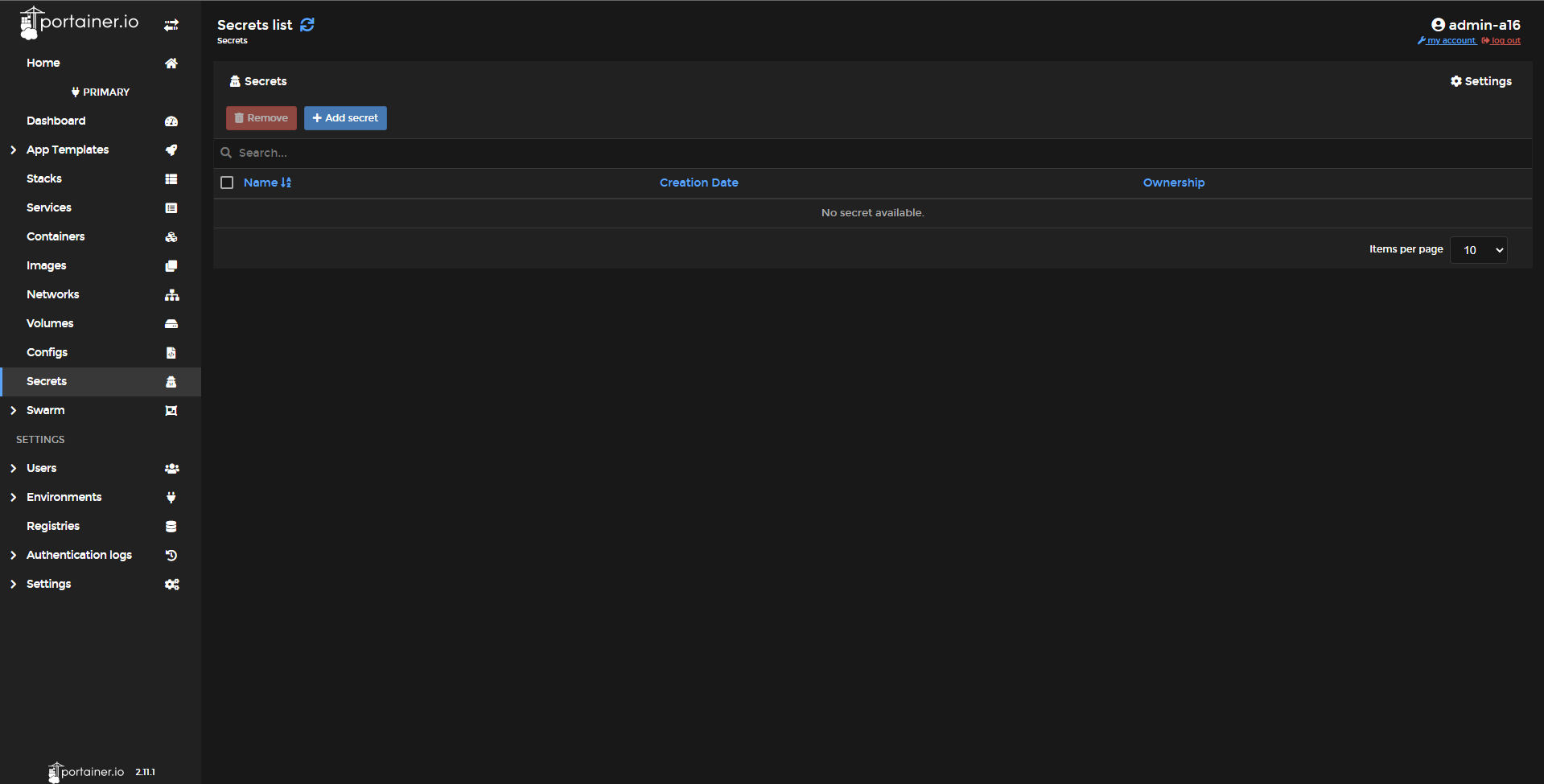Sort the table by Name column
Screen dimensions: 1544x784
[x=261, y=183]
